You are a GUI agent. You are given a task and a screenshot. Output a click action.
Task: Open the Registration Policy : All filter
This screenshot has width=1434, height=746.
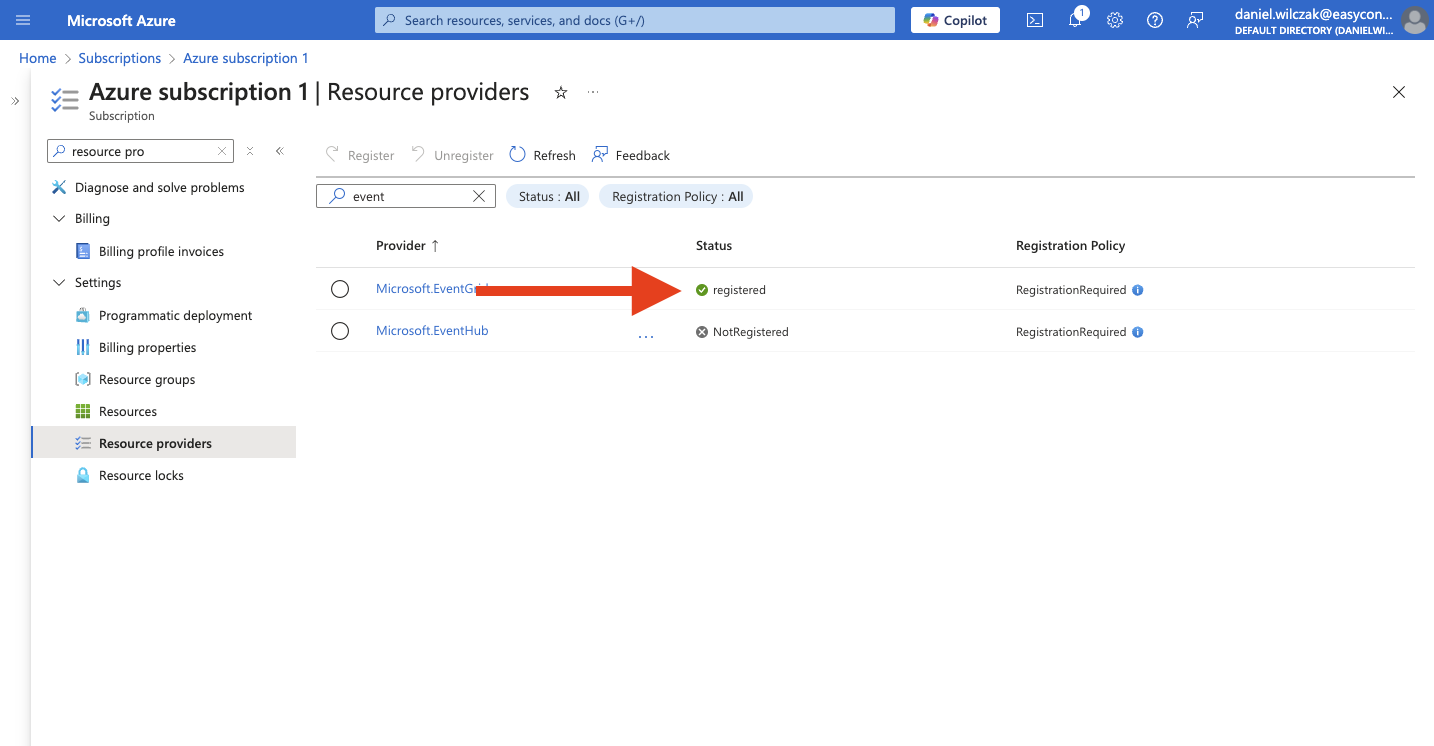pos(676,196)
